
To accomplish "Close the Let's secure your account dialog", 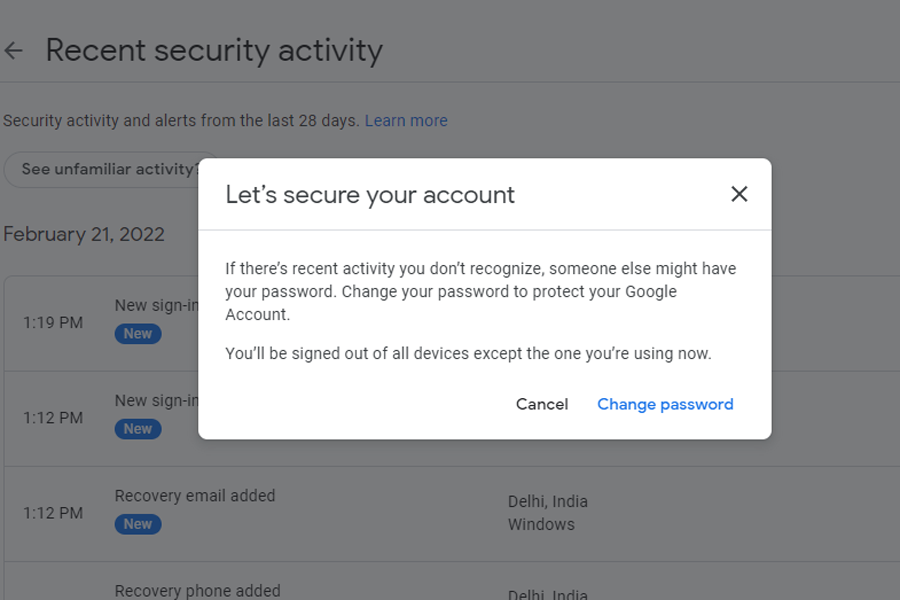I will tap(739, 194).
